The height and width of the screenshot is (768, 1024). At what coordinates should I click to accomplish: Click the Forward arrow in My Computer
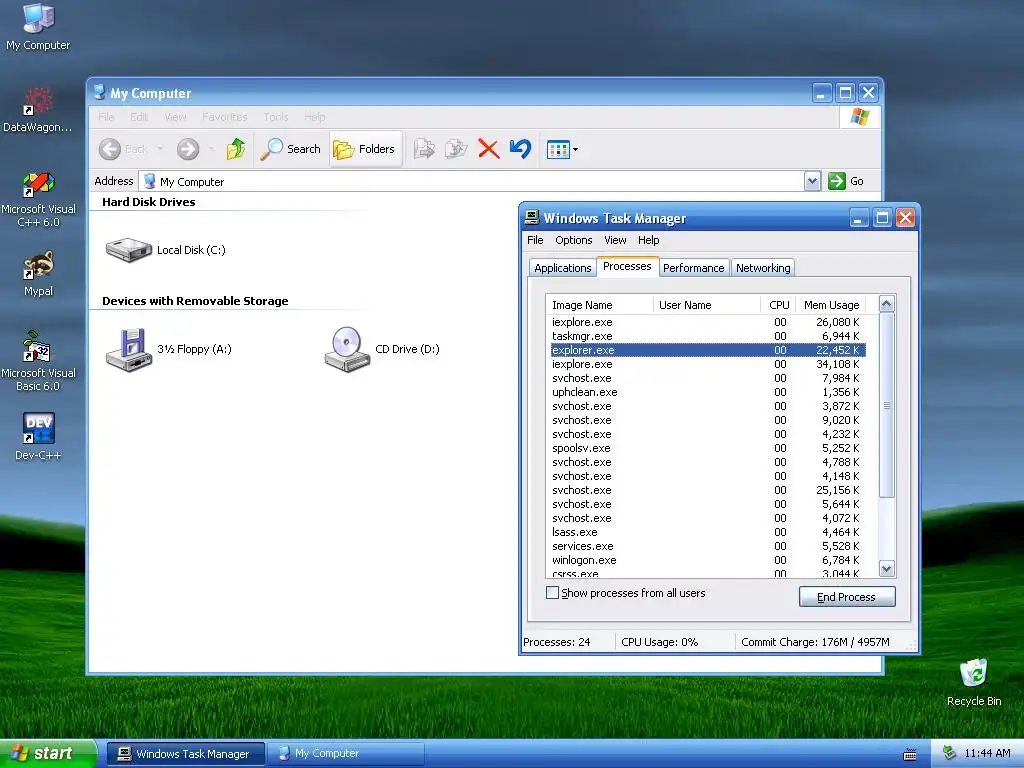(x=187, y=149)
